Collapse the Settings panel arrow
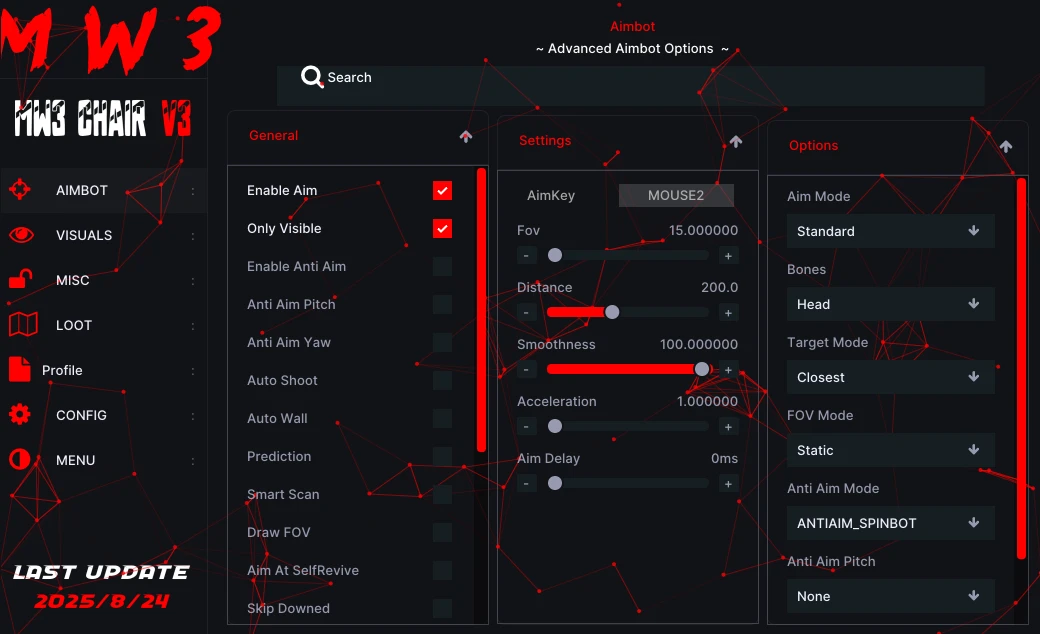1040x634 pixels. point(736,141)
